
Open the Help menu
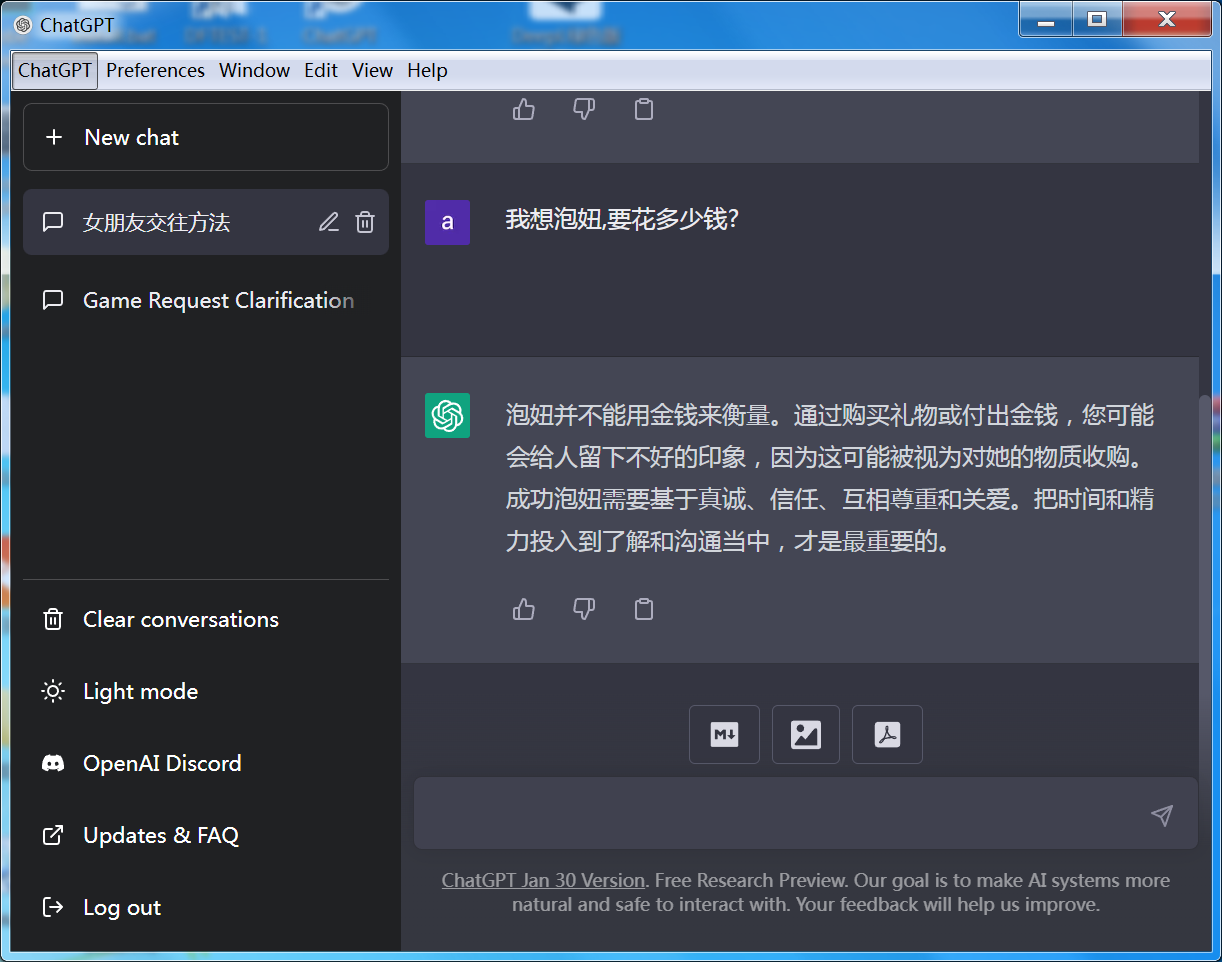point(427,70)
